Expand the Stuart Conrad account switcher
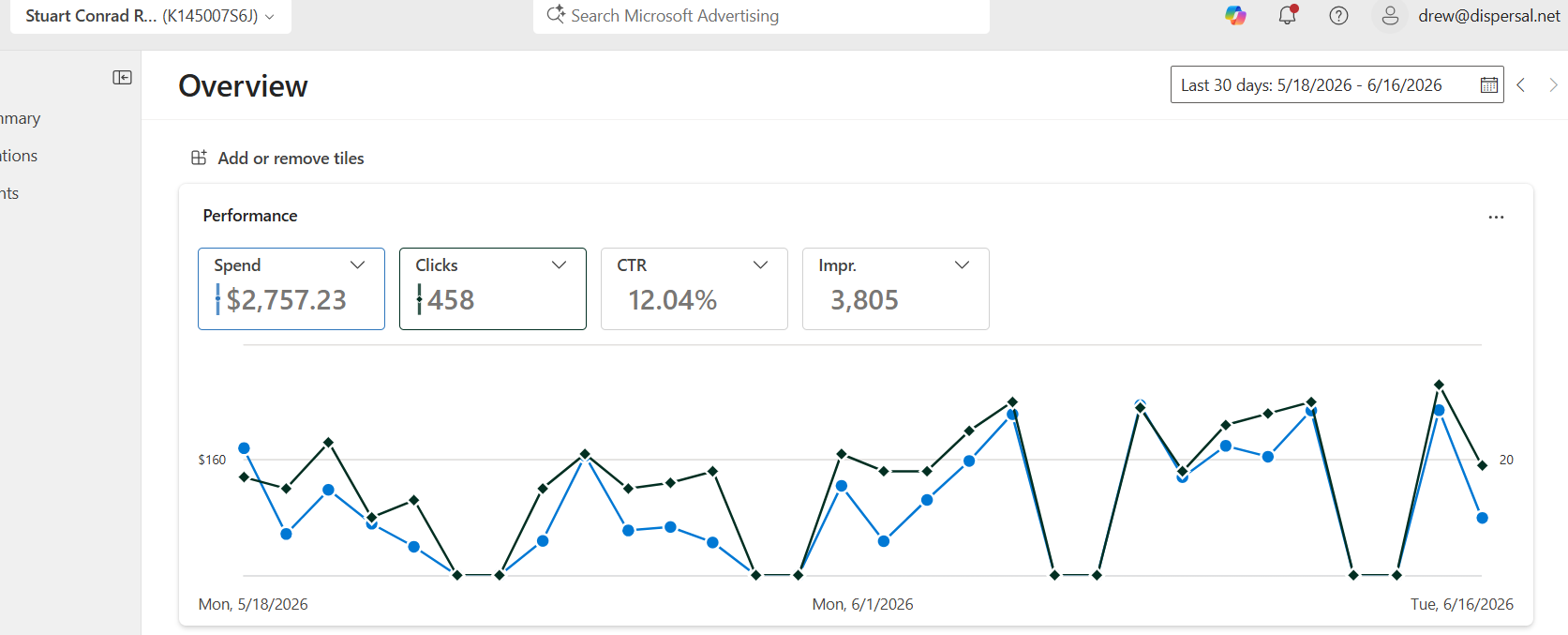This screenshot has width=1568, height=635. click(x=150, y=16)
